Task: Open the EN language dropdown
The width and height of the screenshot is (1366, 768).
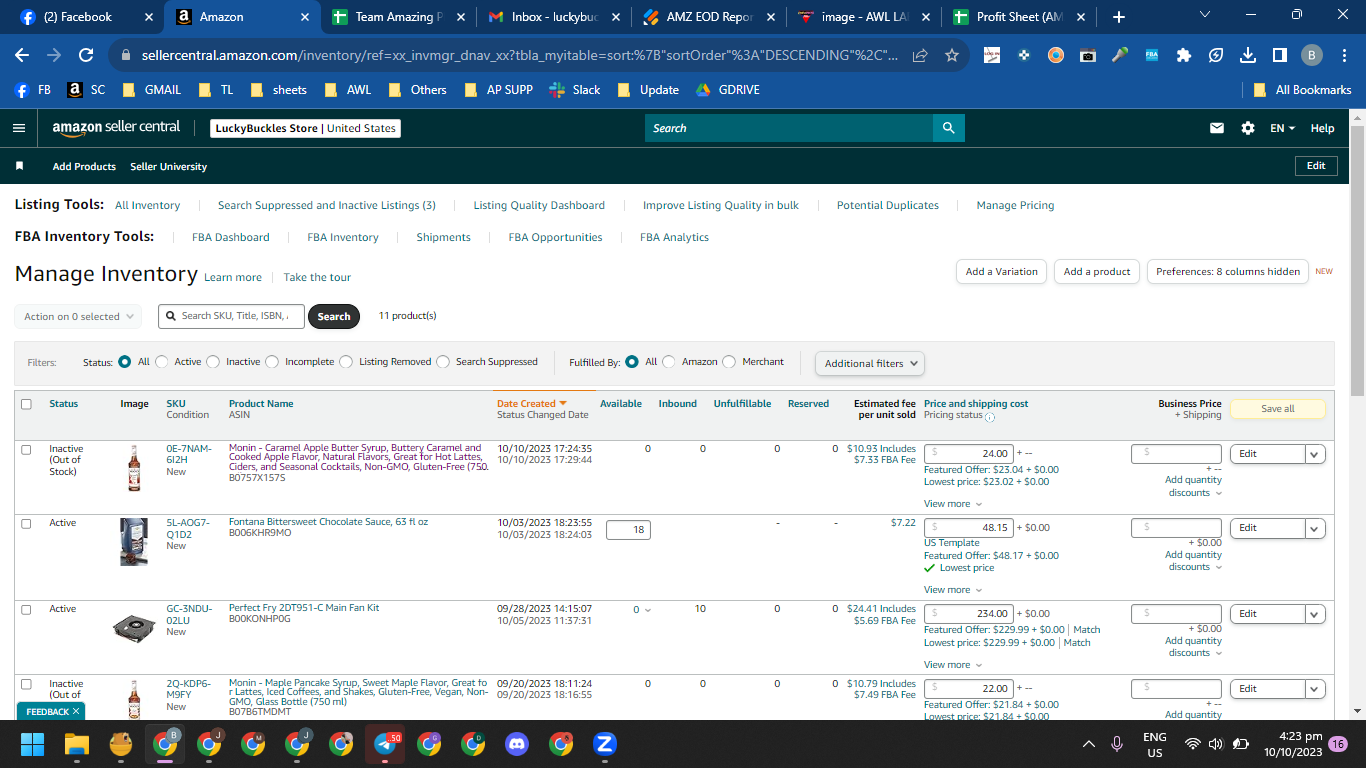Action: coord(1282,128)
